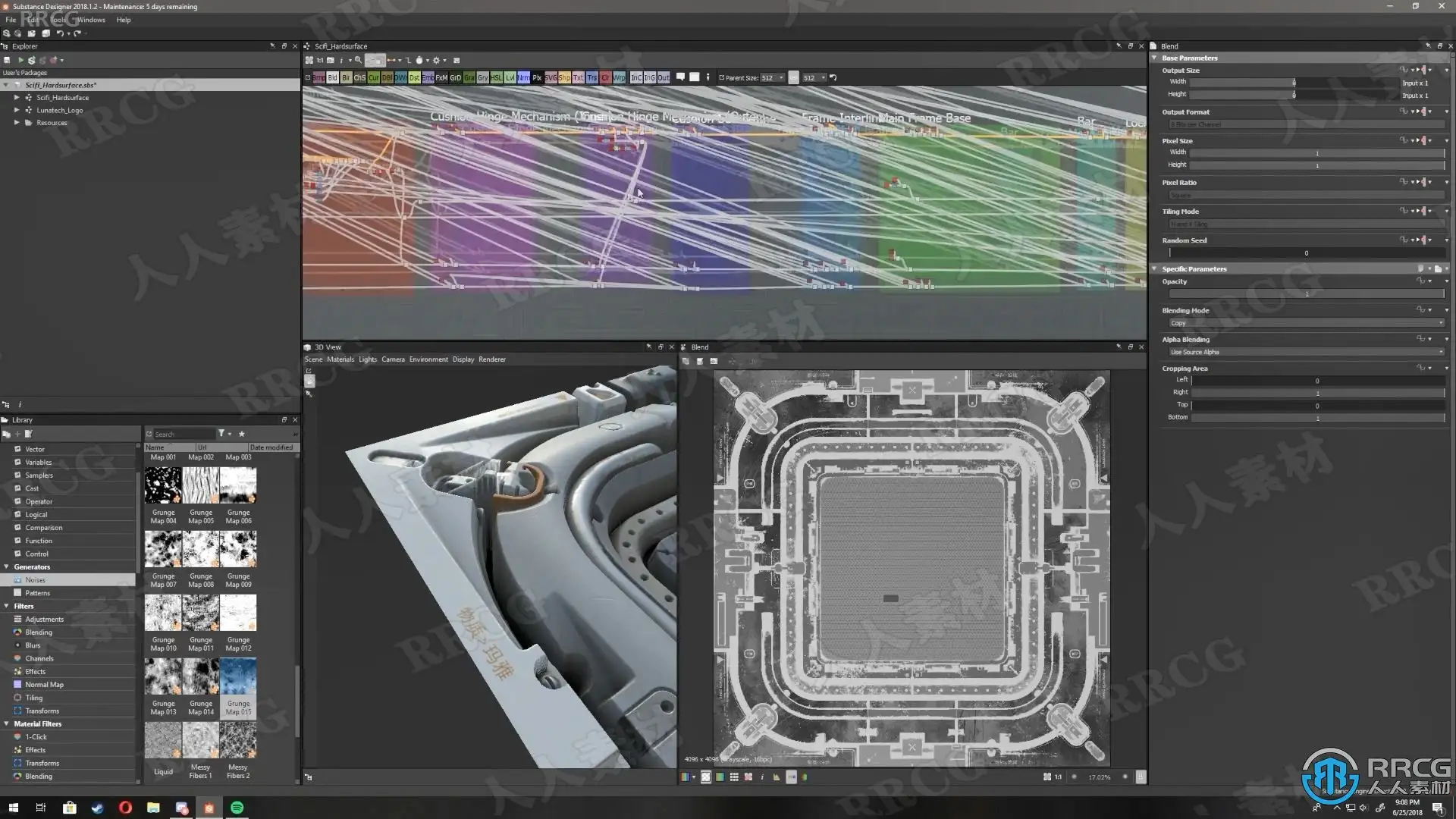Expand the Scifi_Hardsurface graph tree item

coord(17,98)
